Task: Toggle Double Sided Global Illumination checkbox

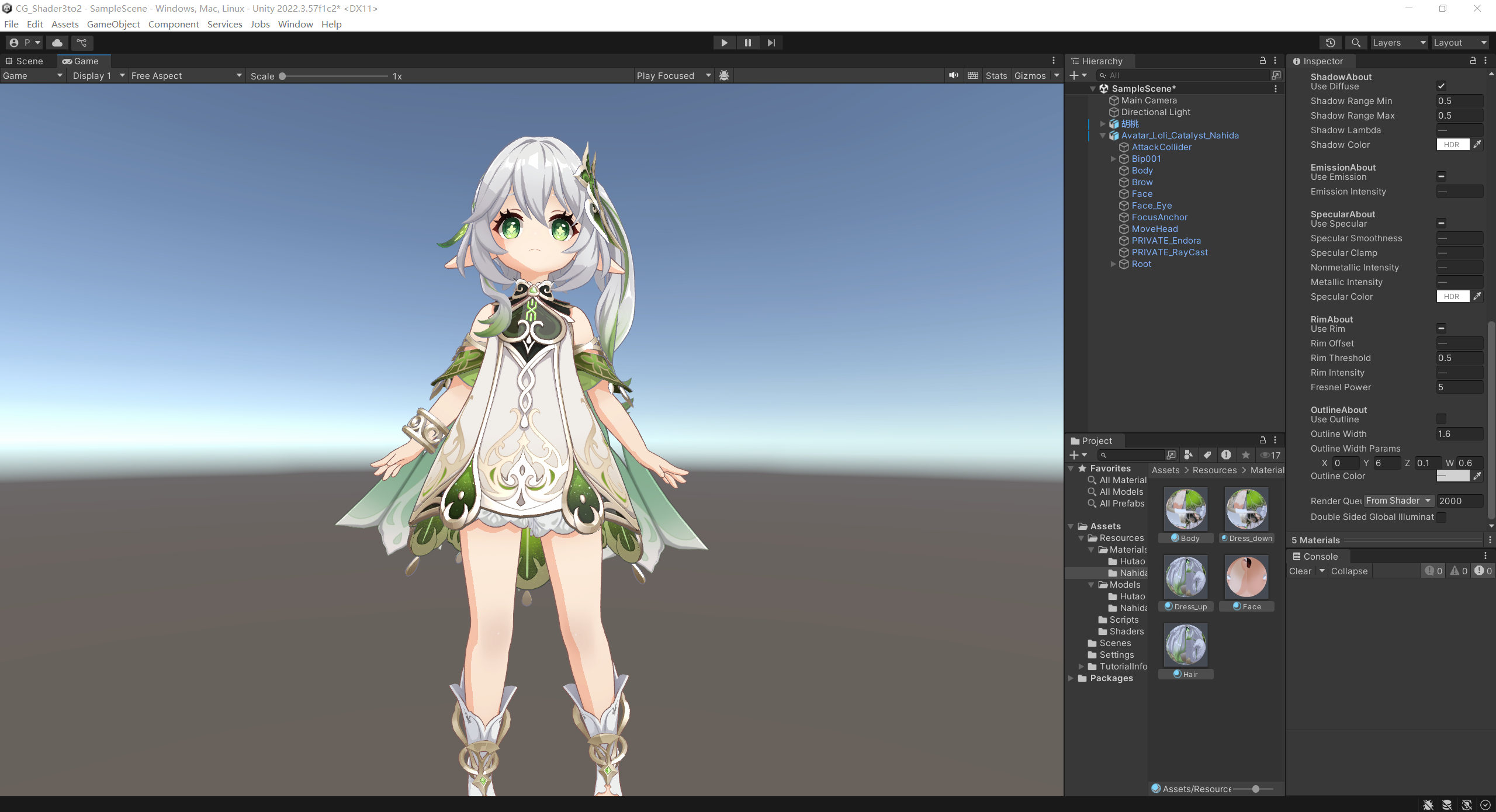Action: tap(1441, 517)
